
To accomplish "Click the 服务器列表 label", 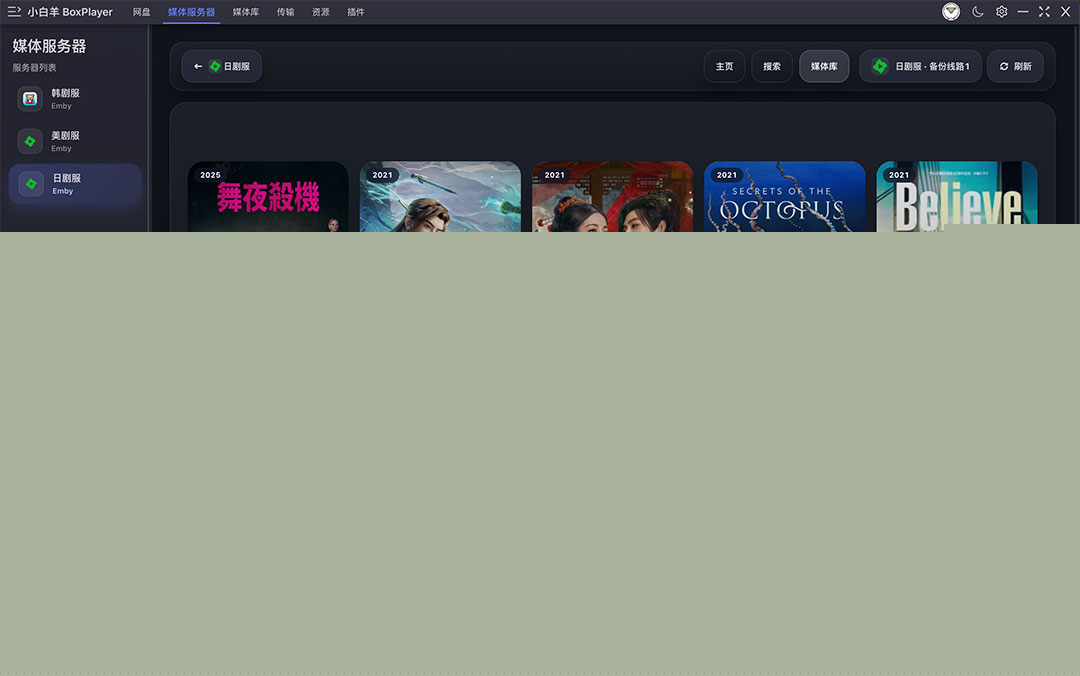I will (34, 68).
